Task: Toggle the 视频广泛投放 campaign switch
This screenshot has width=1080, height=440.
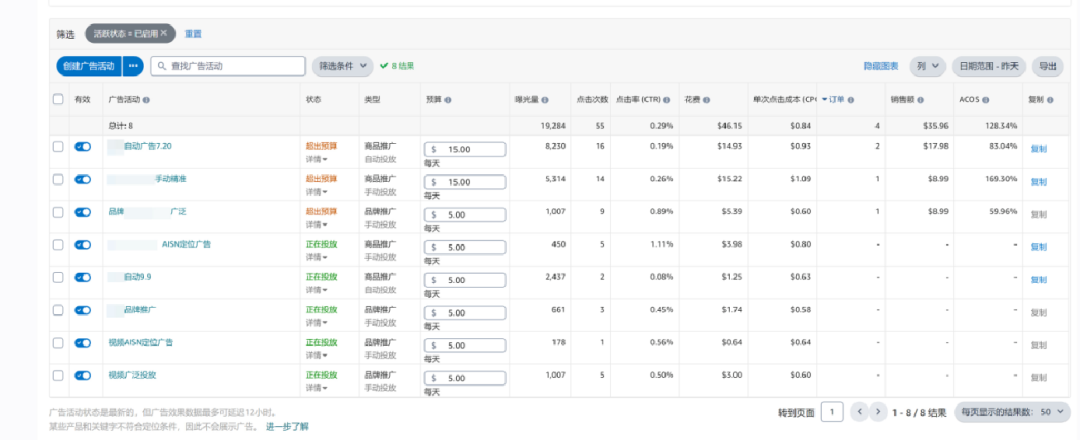Action: 83,375
